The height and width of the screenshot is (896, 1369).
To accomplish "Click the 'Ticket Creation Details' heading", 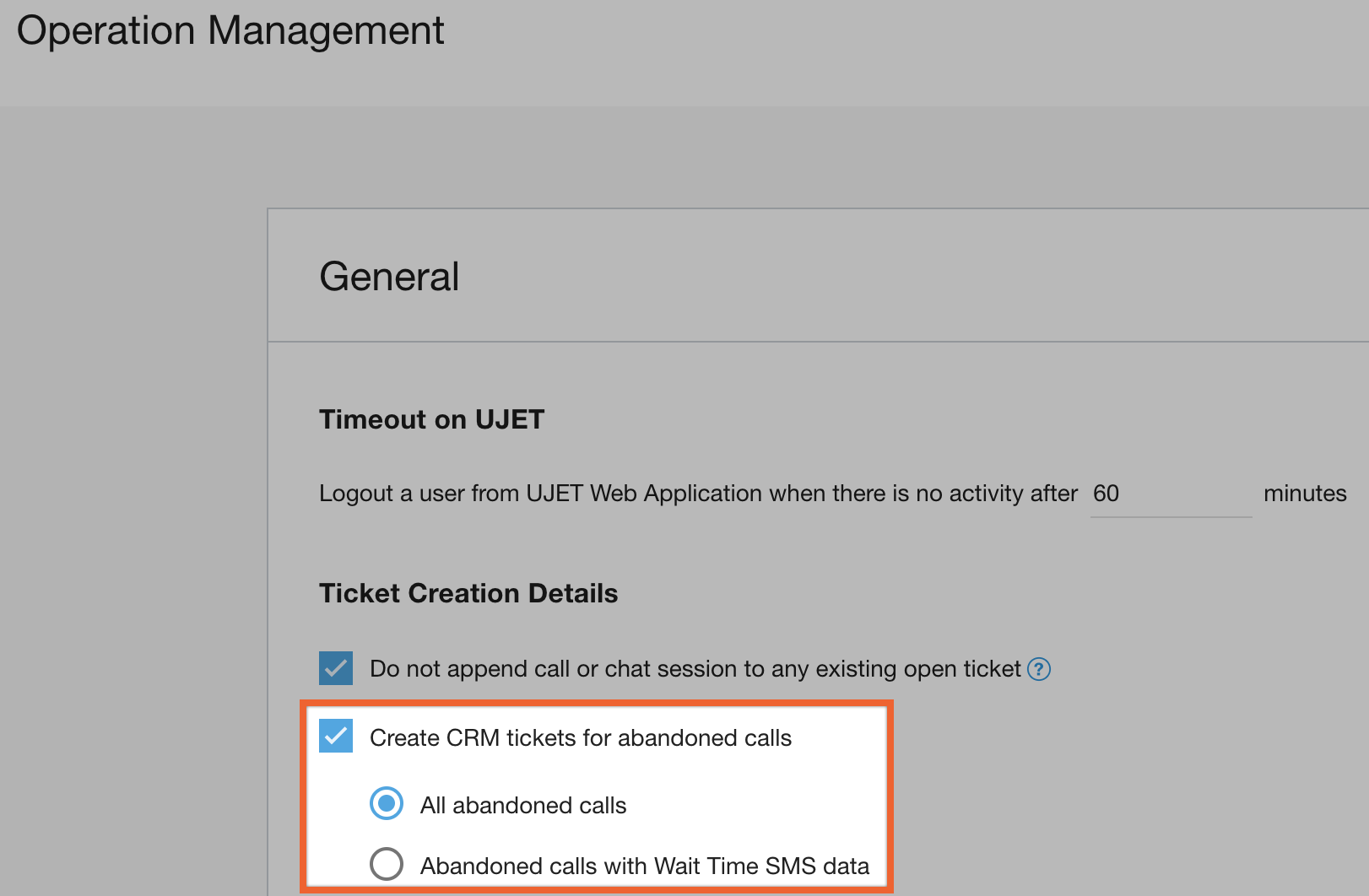I will (x=468, y=593).
